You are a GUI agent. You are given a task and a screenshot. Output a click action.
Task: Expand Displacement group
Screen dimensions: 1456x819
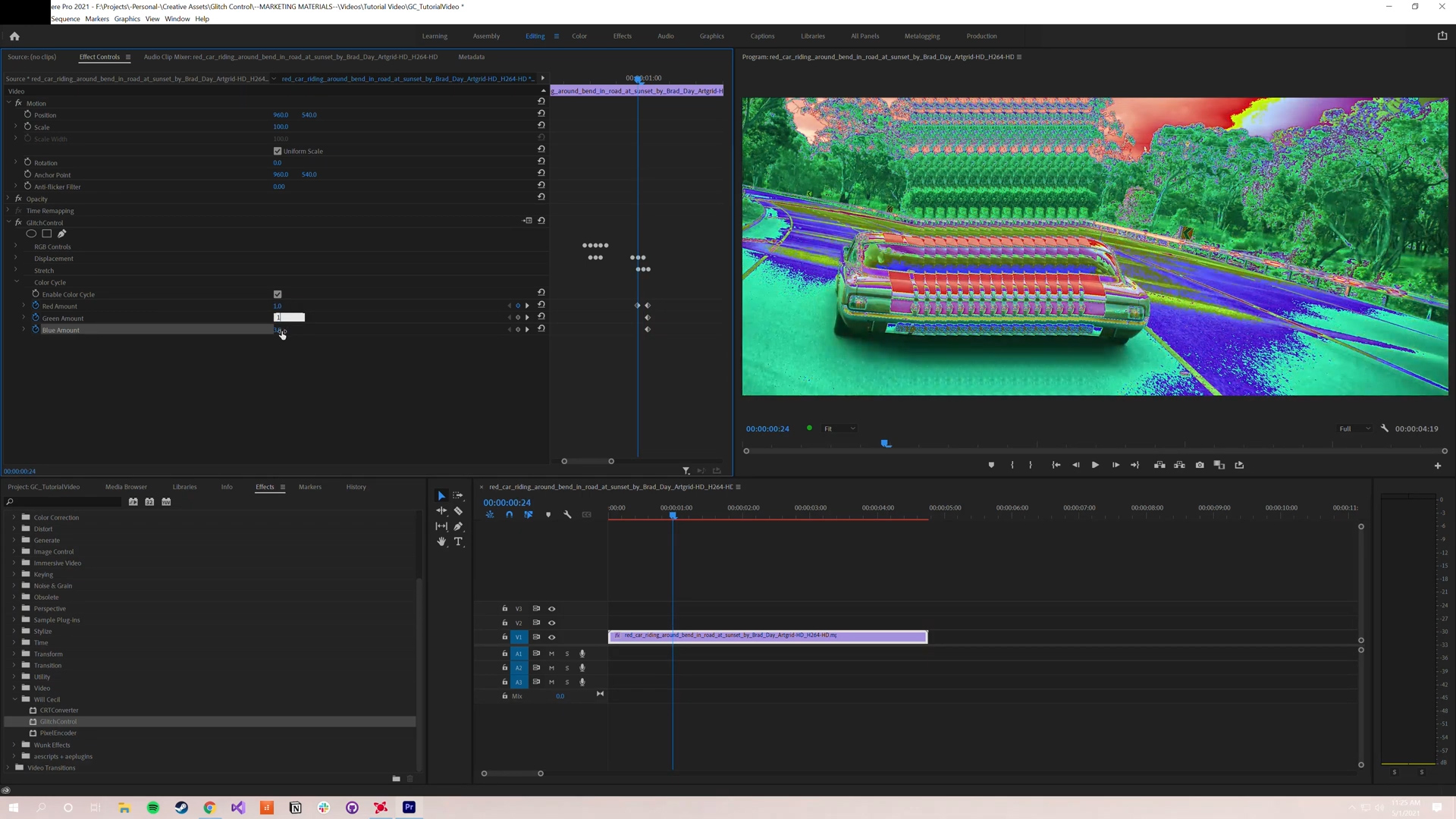16,259
